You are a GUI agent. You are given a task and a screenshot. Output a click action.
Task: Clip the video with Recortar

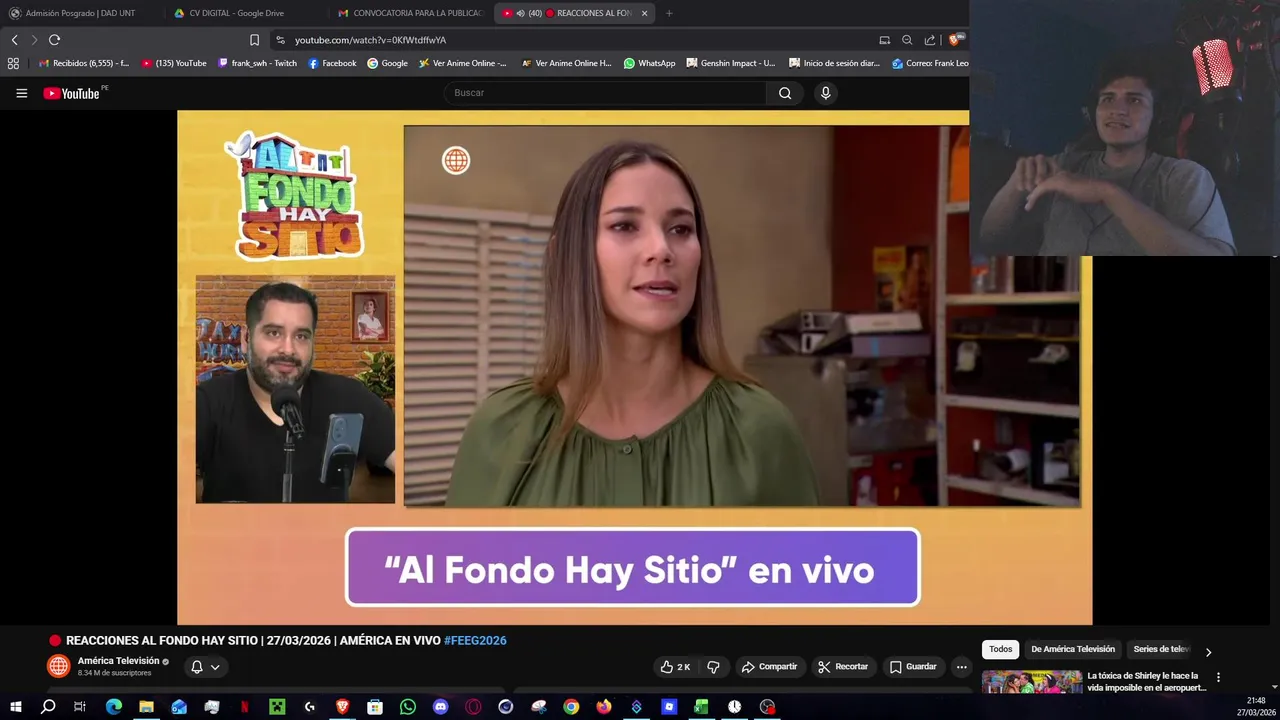click(x=842, y=667)
